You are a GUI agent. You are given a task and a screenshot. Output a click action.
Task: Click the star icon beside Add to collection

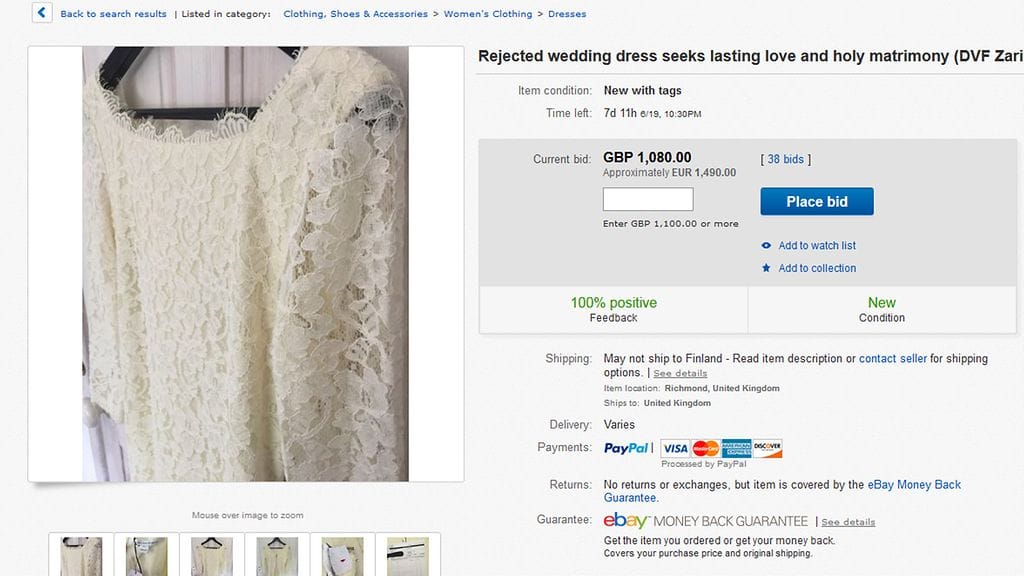tap(766, 268)
